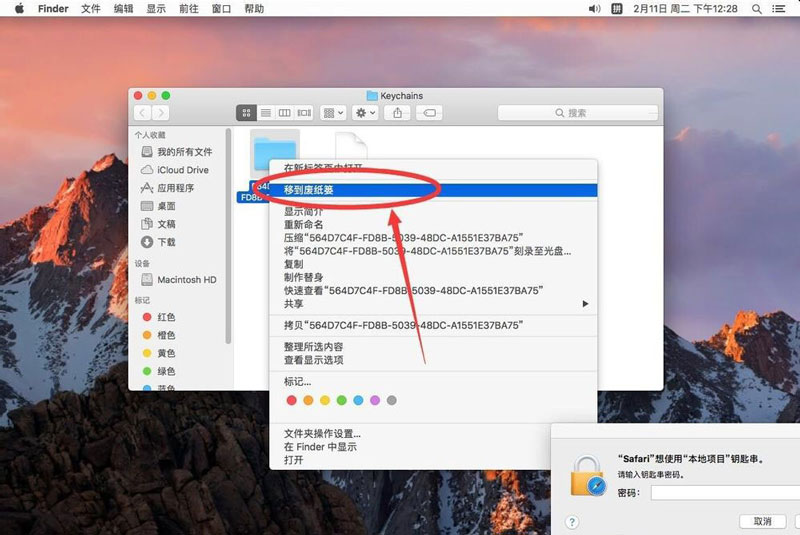
Task: Switch to column view
Action: pyautogui.click(x=285, y=113)
